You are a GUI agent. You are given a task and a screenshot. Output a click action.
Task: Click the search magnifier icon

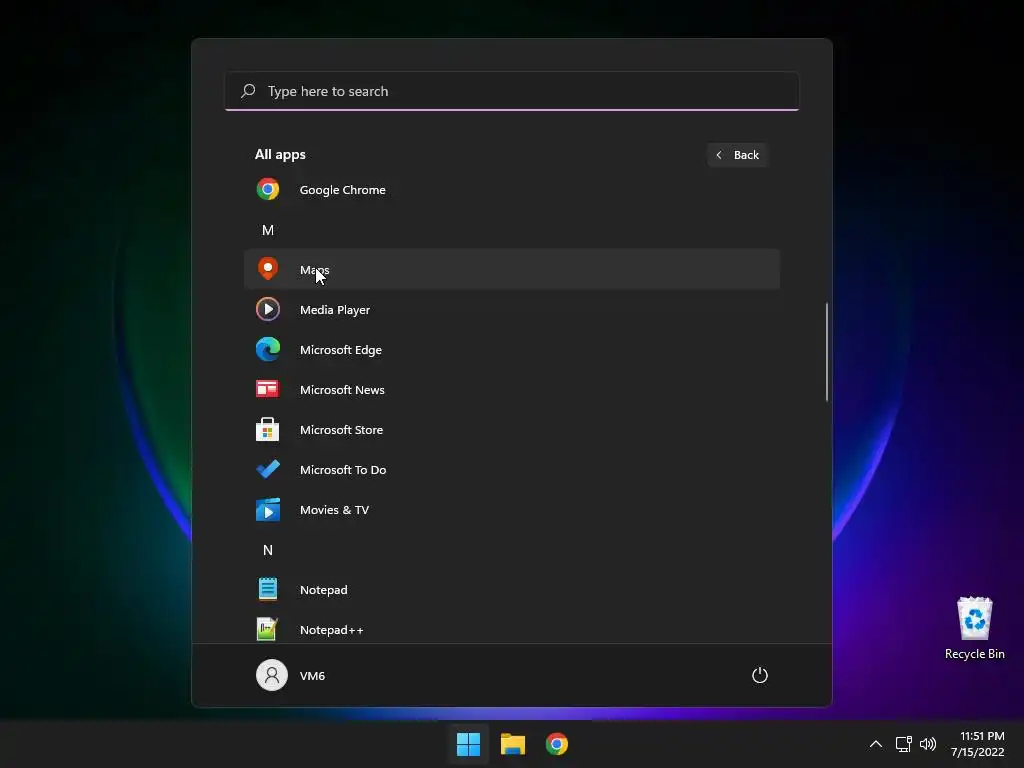coord(248,91)
